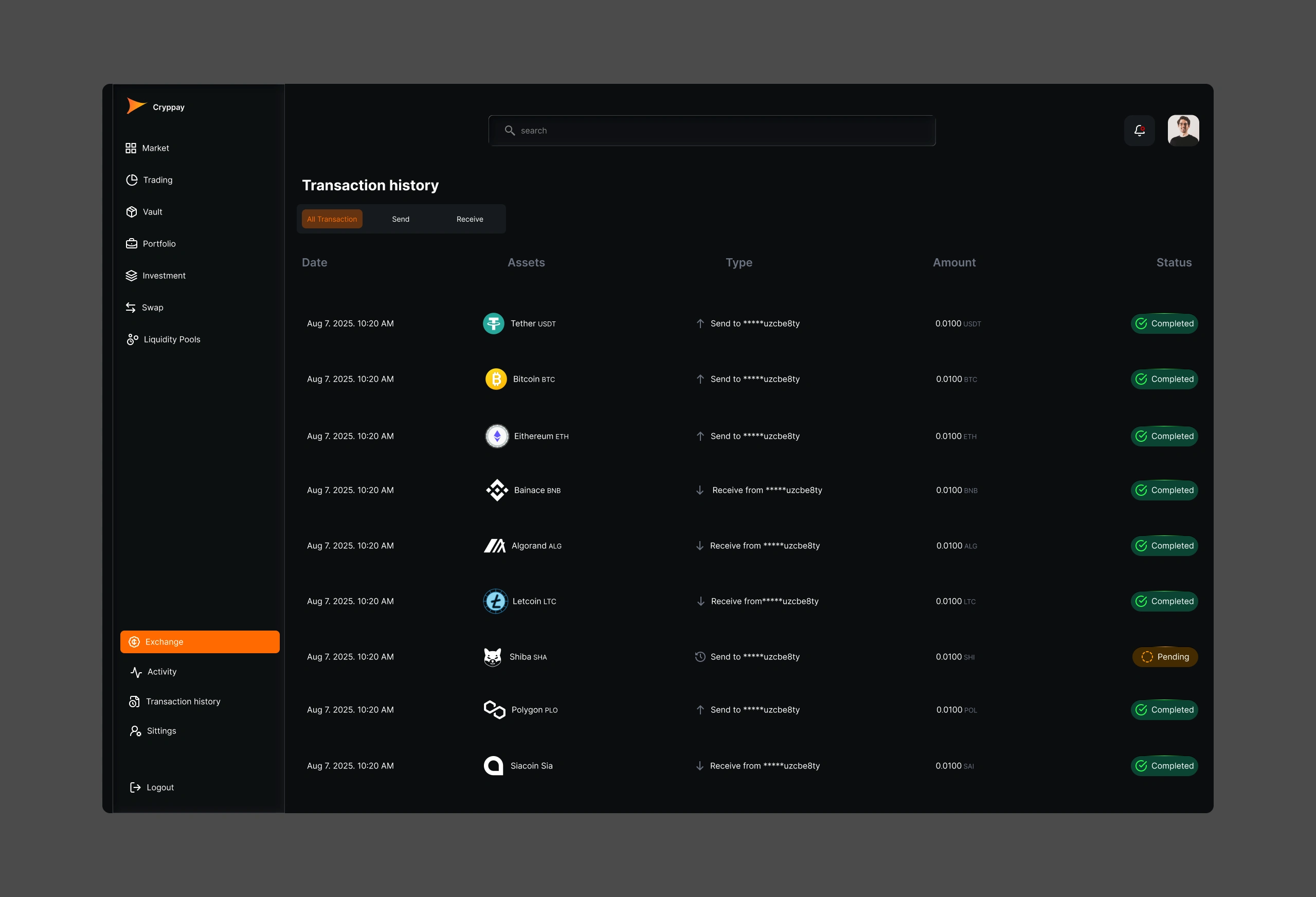Screen dimensions: 1316x897
Task: Click the orange Exchange button
Action: [x=200, y=641]
